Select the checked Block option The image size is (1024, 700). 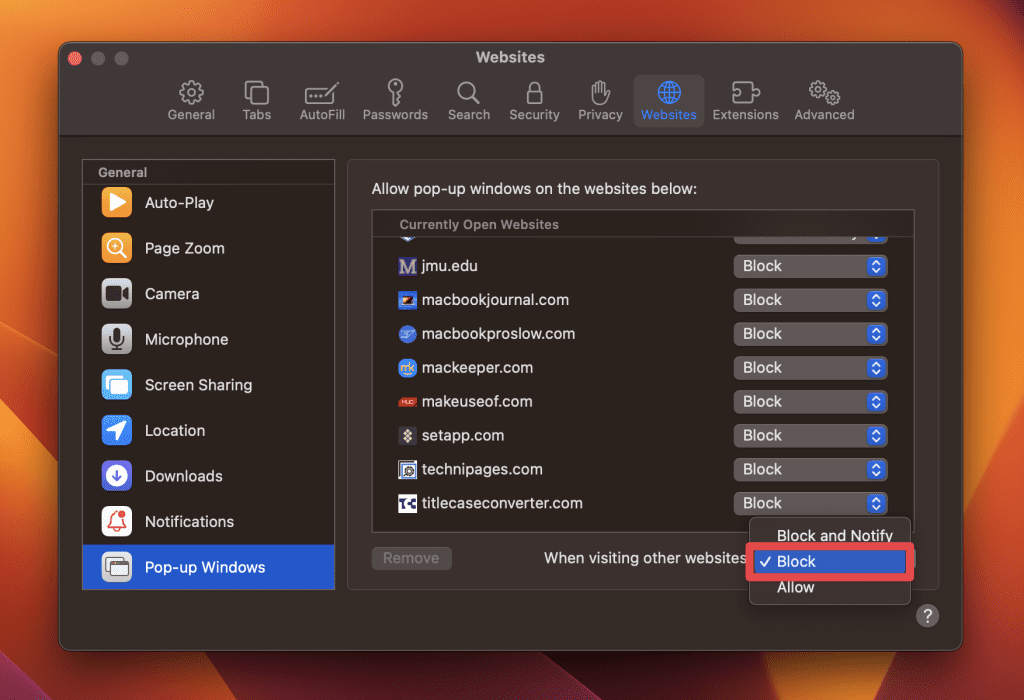click(x=828, y=561)
